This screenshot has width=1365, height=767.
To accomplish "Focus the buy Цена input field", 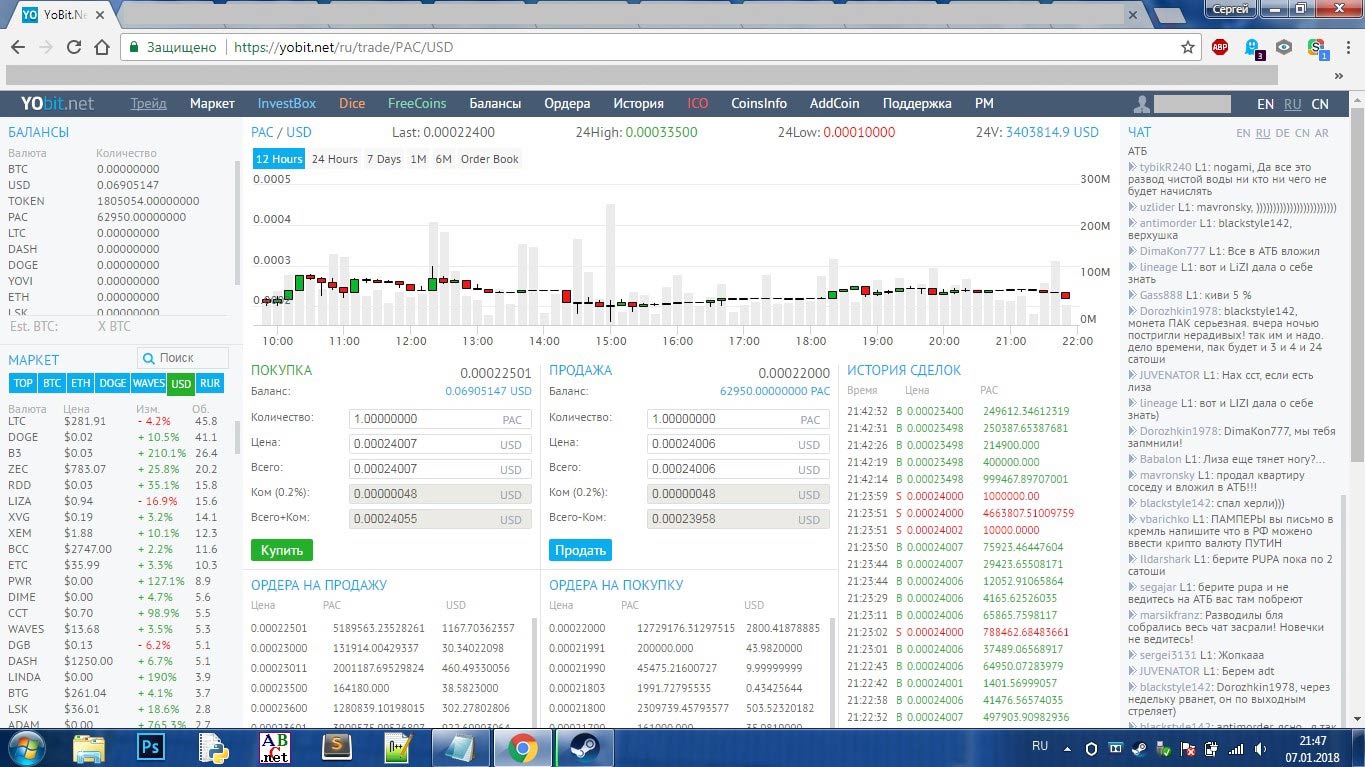I will point(440,444).
